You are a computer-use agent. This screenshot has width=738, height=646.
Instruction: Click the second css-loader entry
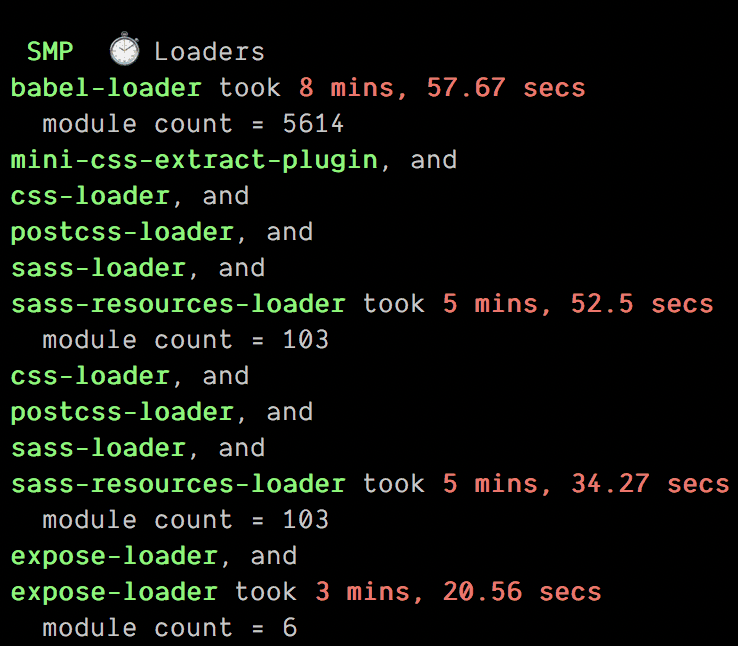coord(90,376)
